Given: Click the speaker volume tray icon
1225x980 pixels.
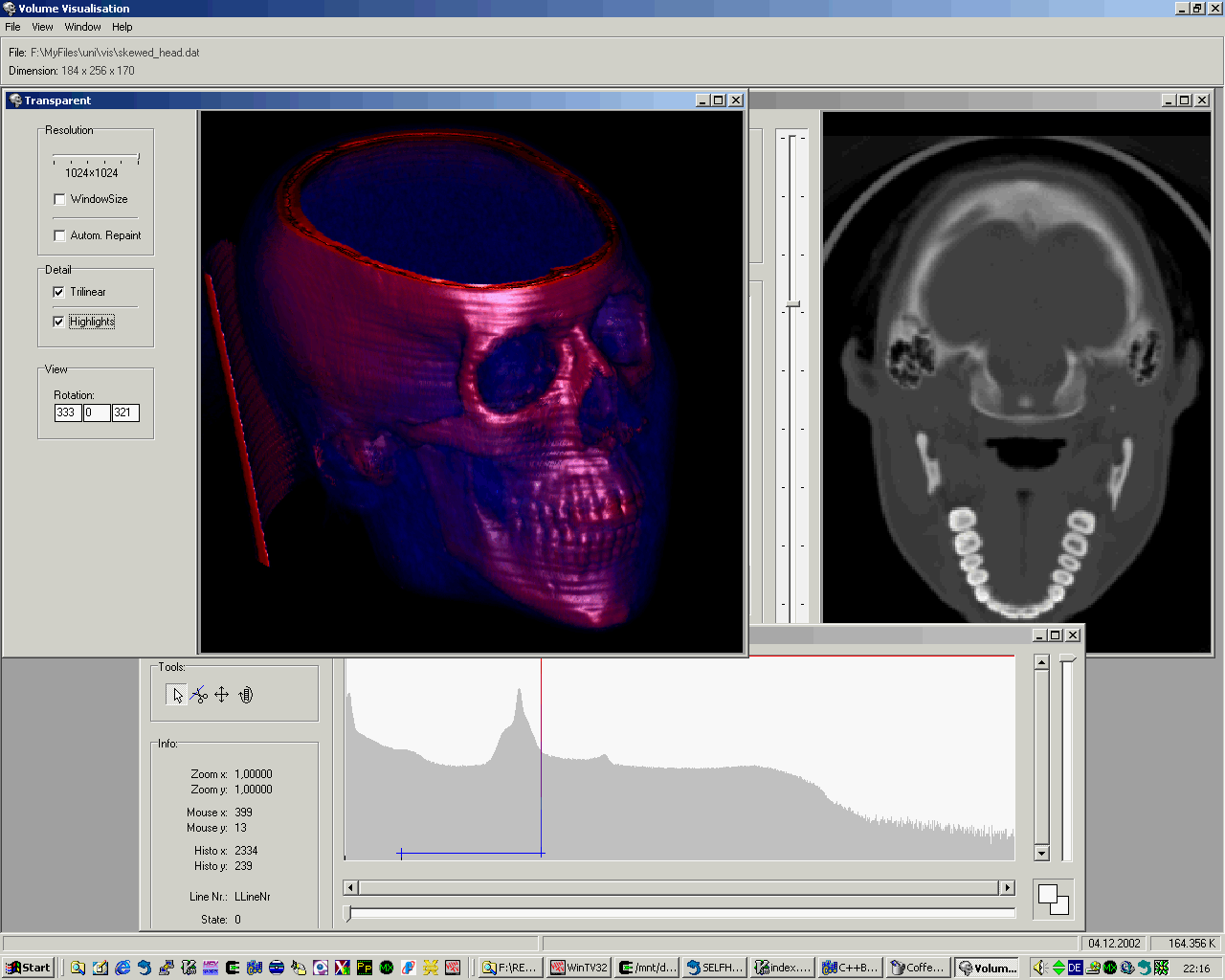Looking at the screenshot, I should 1039,968.
